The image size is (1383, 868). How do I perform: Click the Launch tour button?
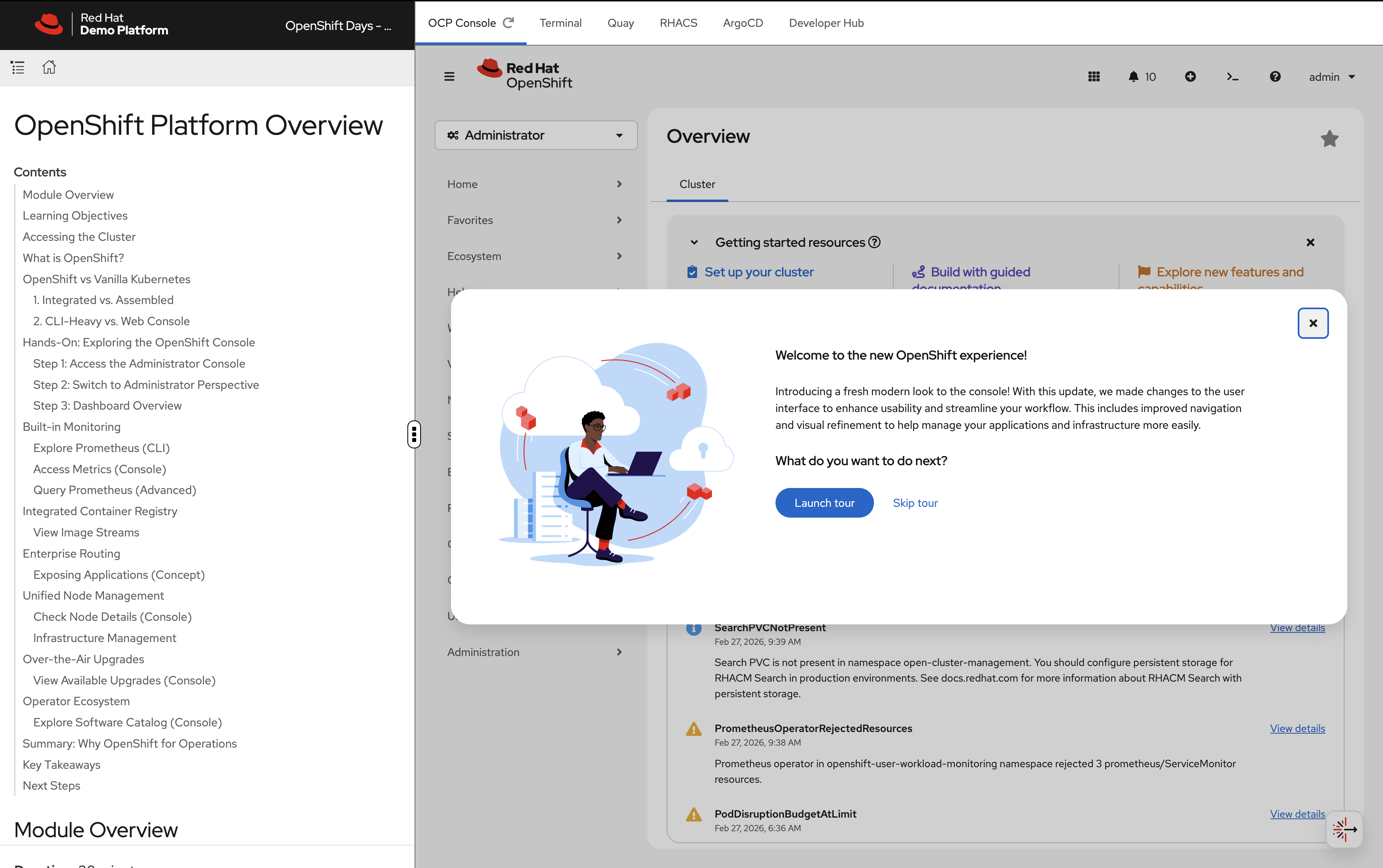pyautogui.click(x=824, y=502)
